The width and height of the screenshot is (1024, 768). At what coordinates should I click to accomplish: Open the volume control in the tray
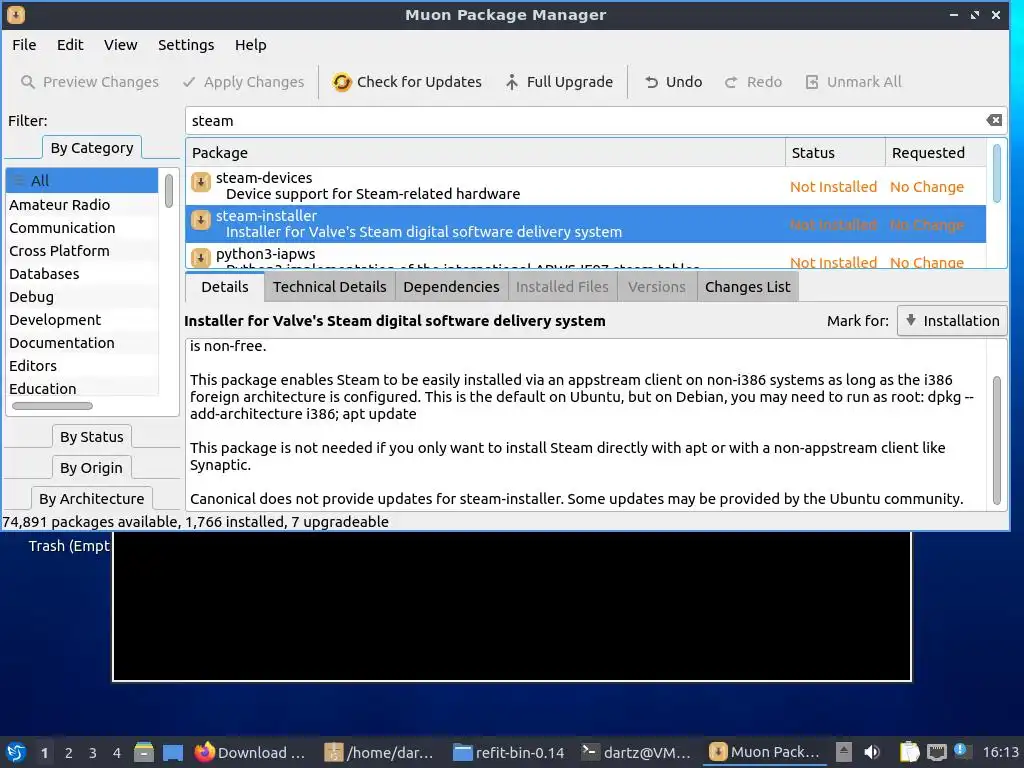(871, 752)
